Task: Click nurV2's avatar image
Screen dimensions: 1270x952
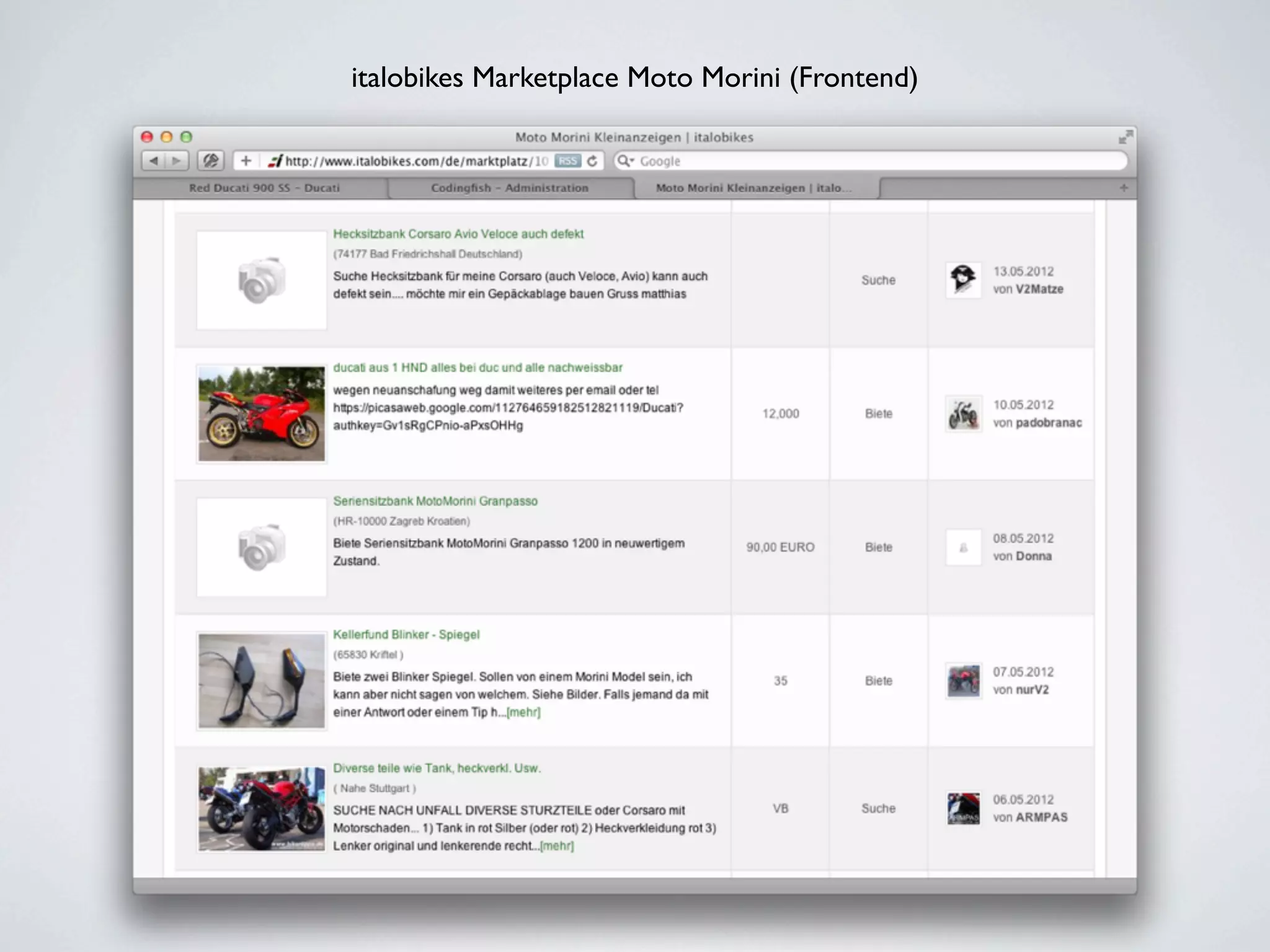Action: [963, 681]
